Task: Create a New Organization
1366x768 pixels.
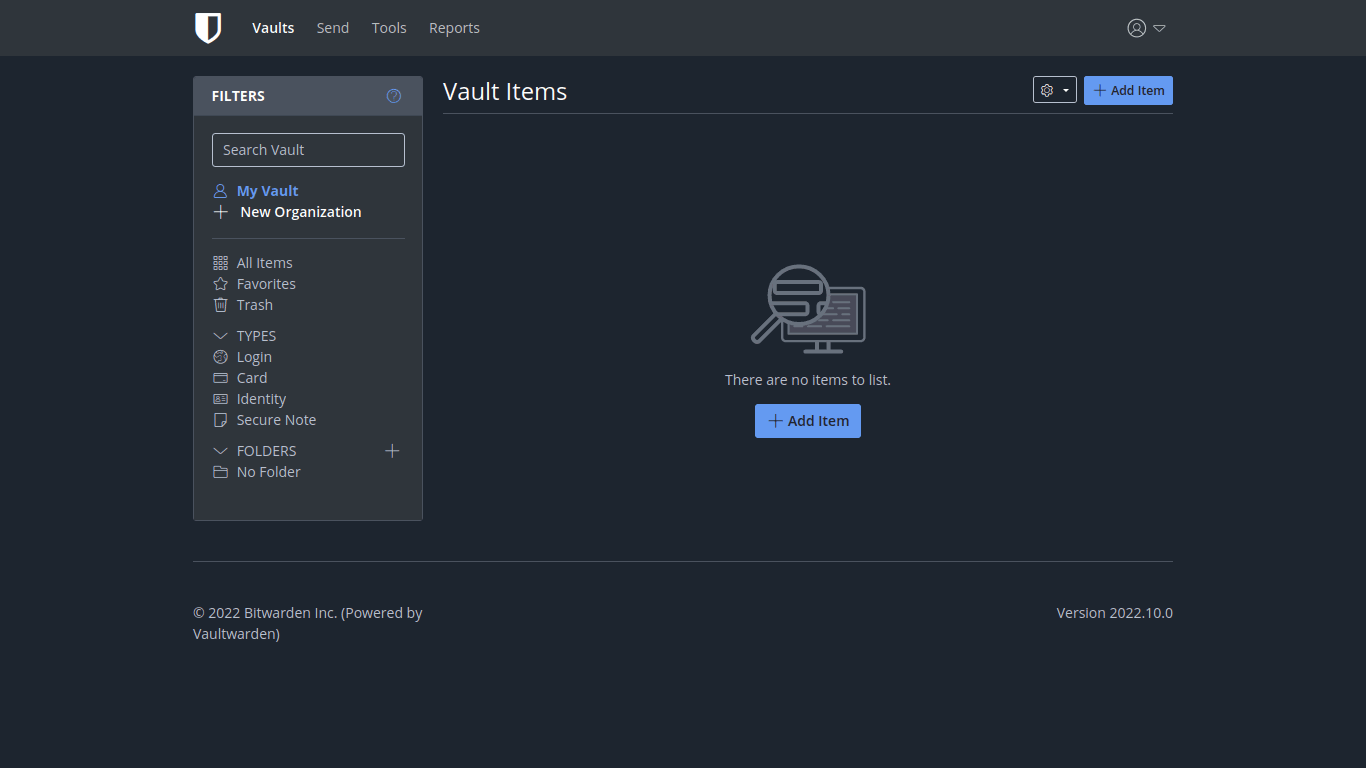Action: click(300, 212)
